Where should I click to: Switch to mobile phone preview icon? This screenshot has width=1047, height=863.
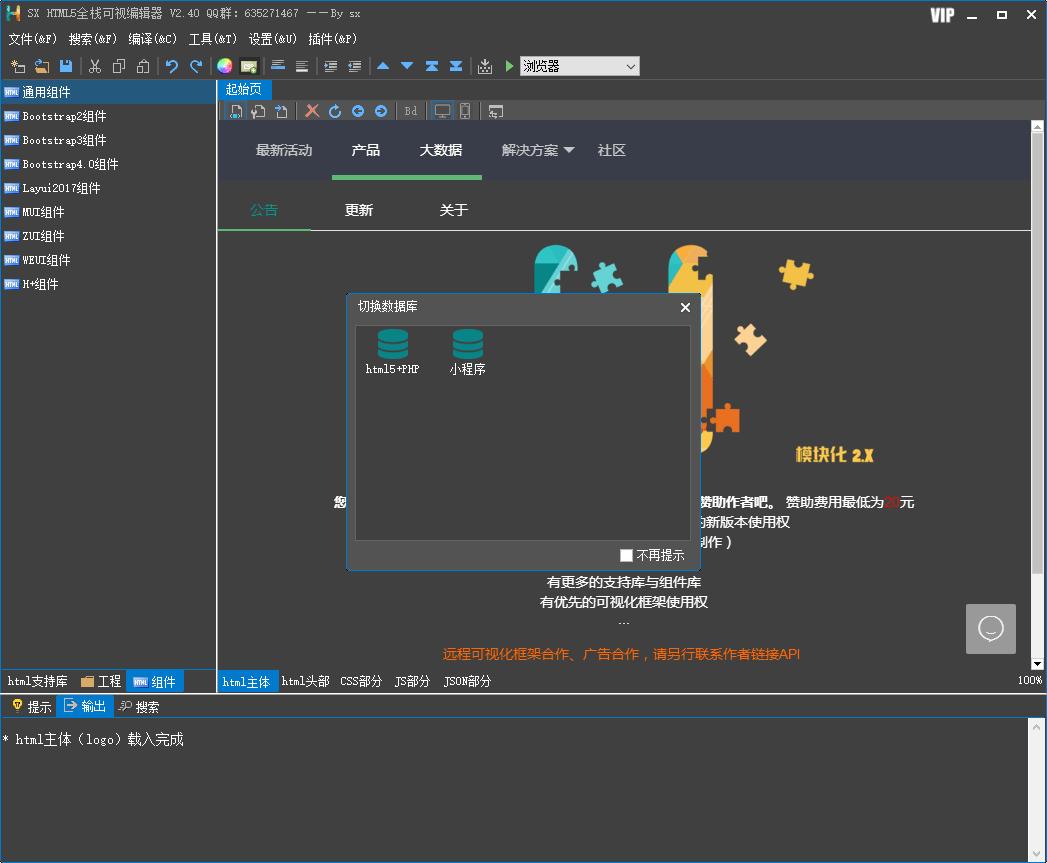click(465, 111)
